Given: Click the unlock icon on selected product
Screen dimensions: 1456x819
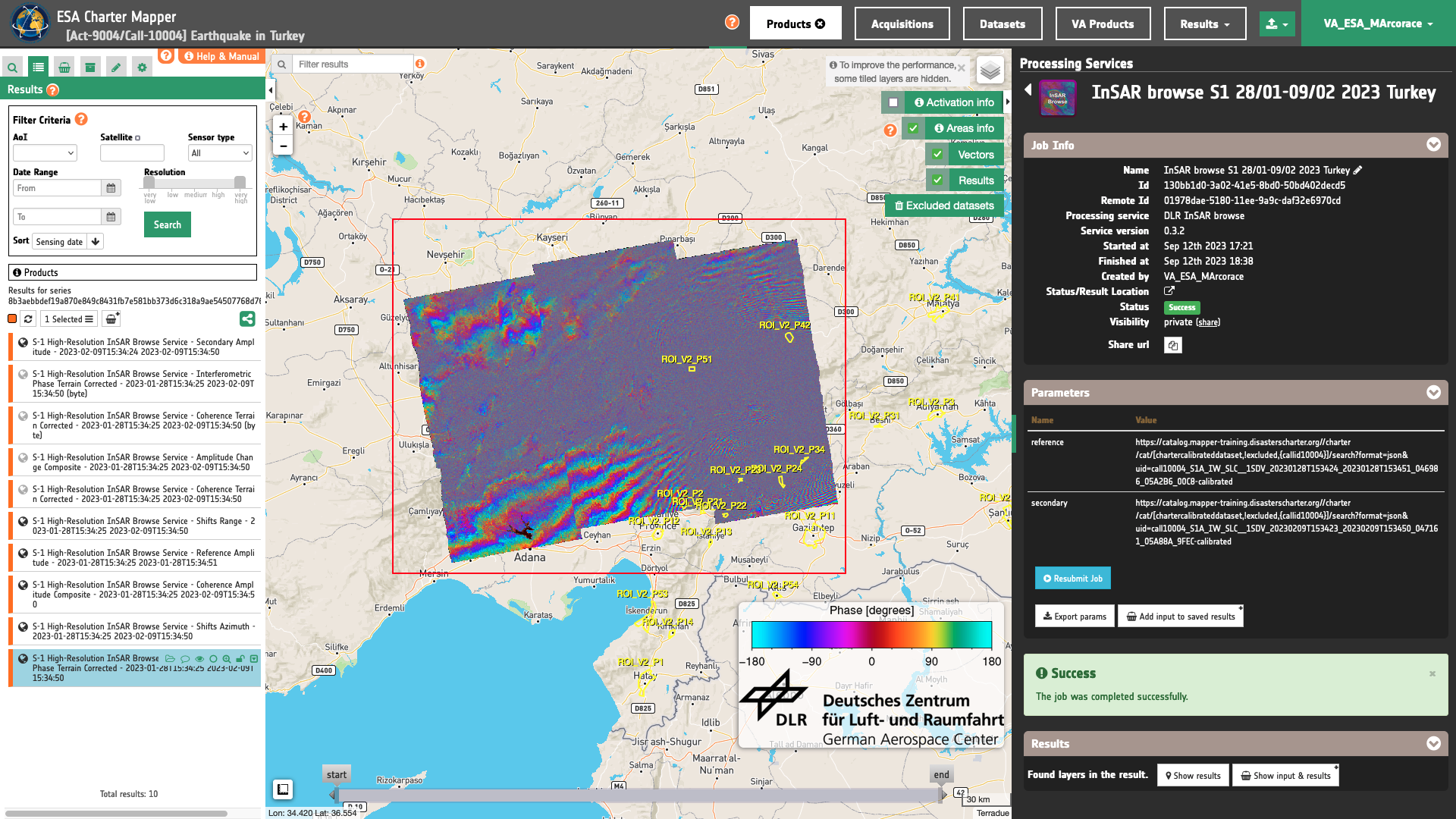Looking at the screenshot, I should 240,659.
